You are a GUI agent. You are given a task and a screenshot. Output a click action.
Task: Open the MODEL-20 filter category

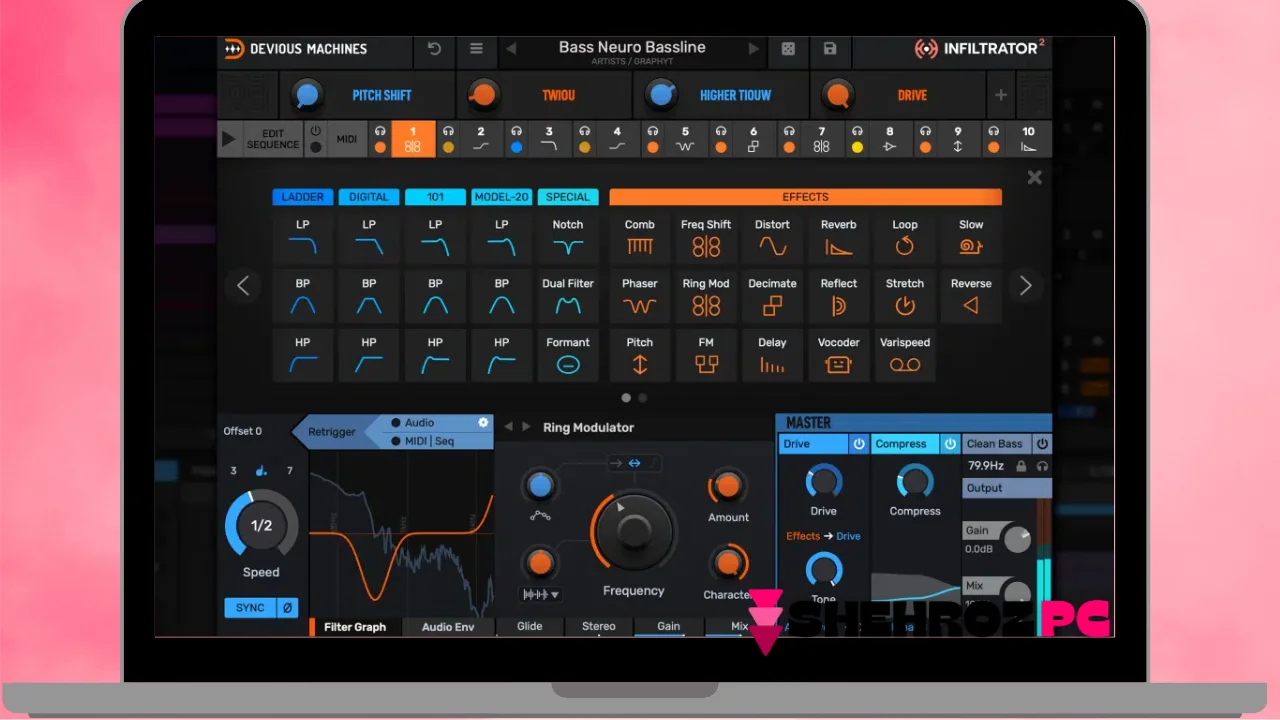pyautogui.click(x=502, y=197)
